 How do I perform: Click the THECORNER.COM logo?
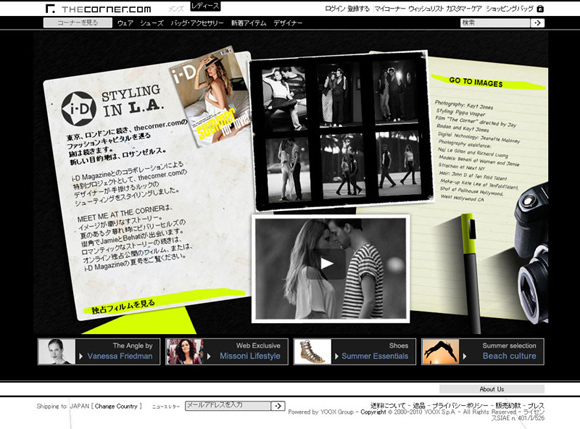click(x=98, y=9)
